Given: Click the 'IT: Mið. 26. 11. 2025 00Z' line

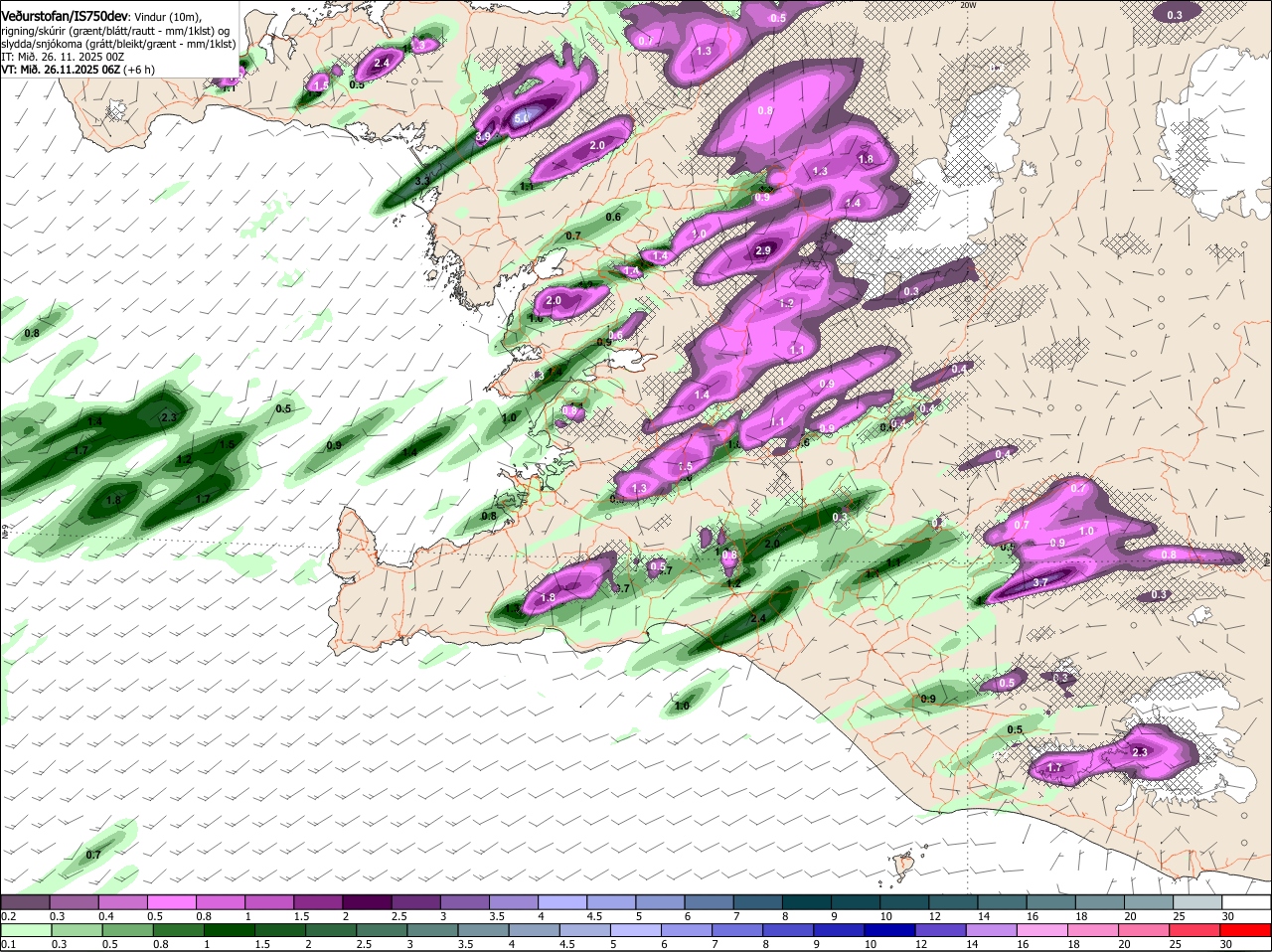Looking at the screenshot, I should pyautogui.click(x=63, y=57).
